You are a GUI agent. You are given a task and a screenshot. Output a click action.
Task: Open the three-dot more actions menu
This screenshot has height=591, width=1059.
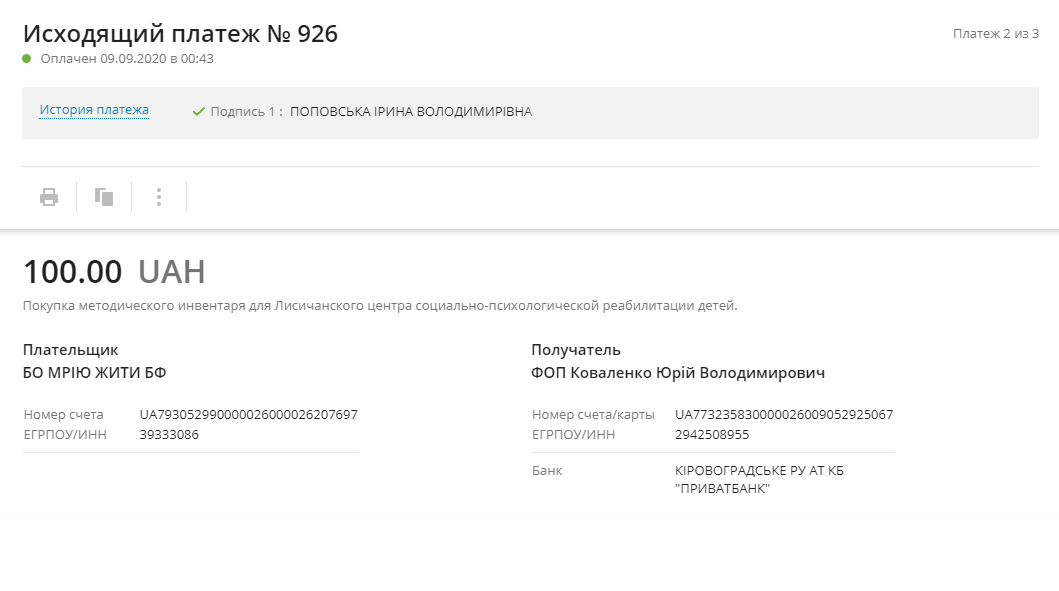tap(159, 197)
